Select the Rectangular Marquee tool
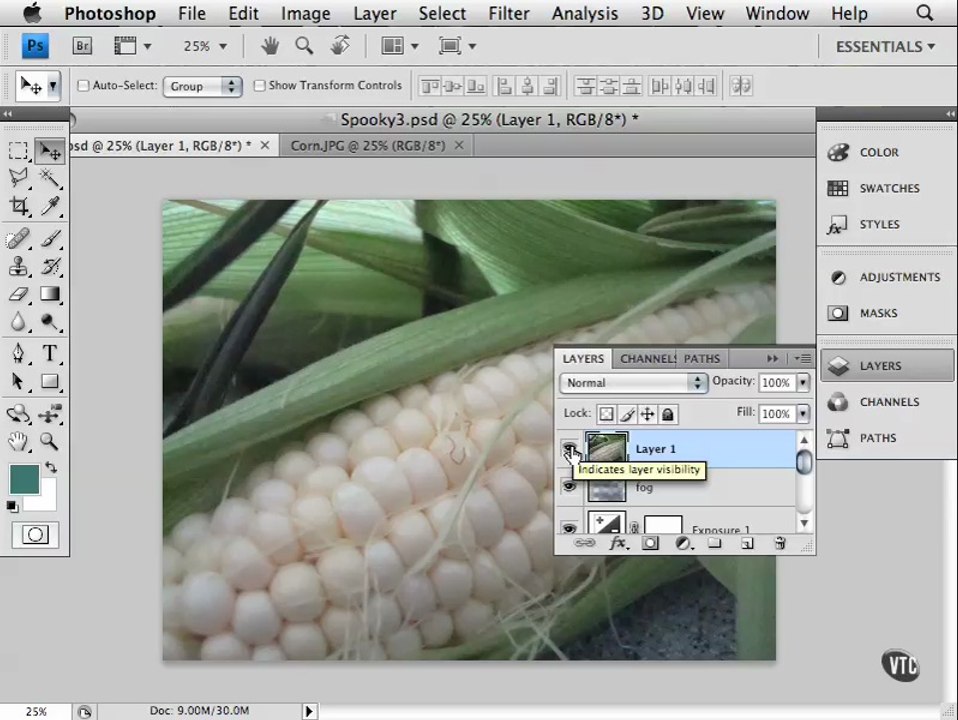The height and width of the screenshot is (720, 958). [18, 150]
